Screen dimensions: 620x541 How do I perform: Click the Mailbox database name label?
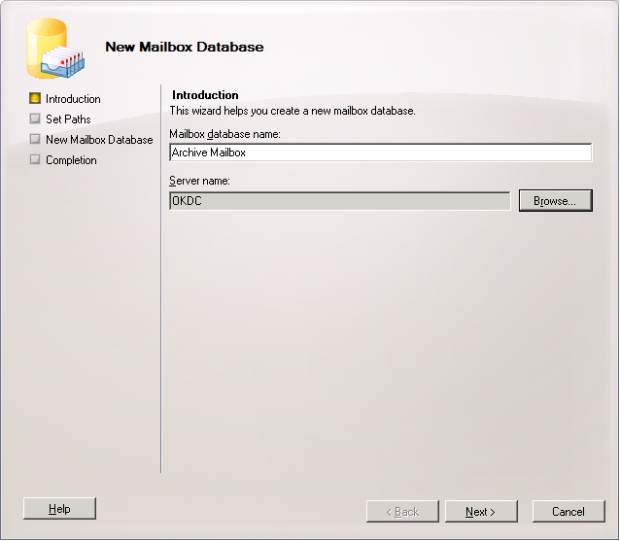225,134
